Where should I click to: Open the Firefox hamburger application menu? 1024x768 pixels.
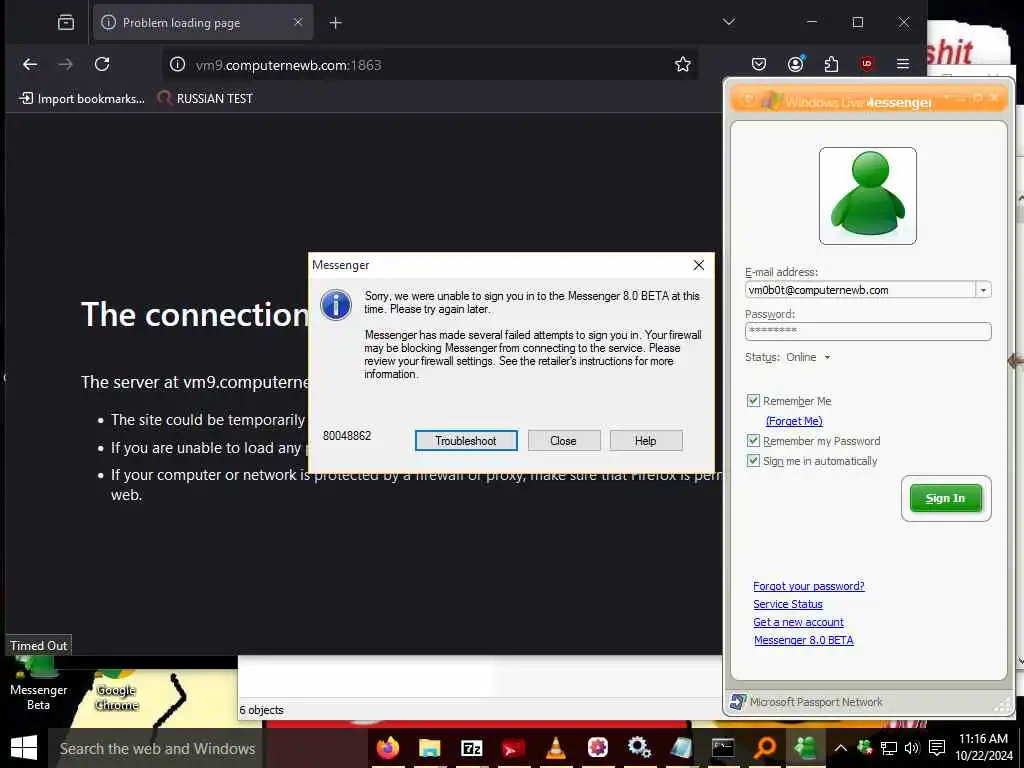(x=903, y=64)
